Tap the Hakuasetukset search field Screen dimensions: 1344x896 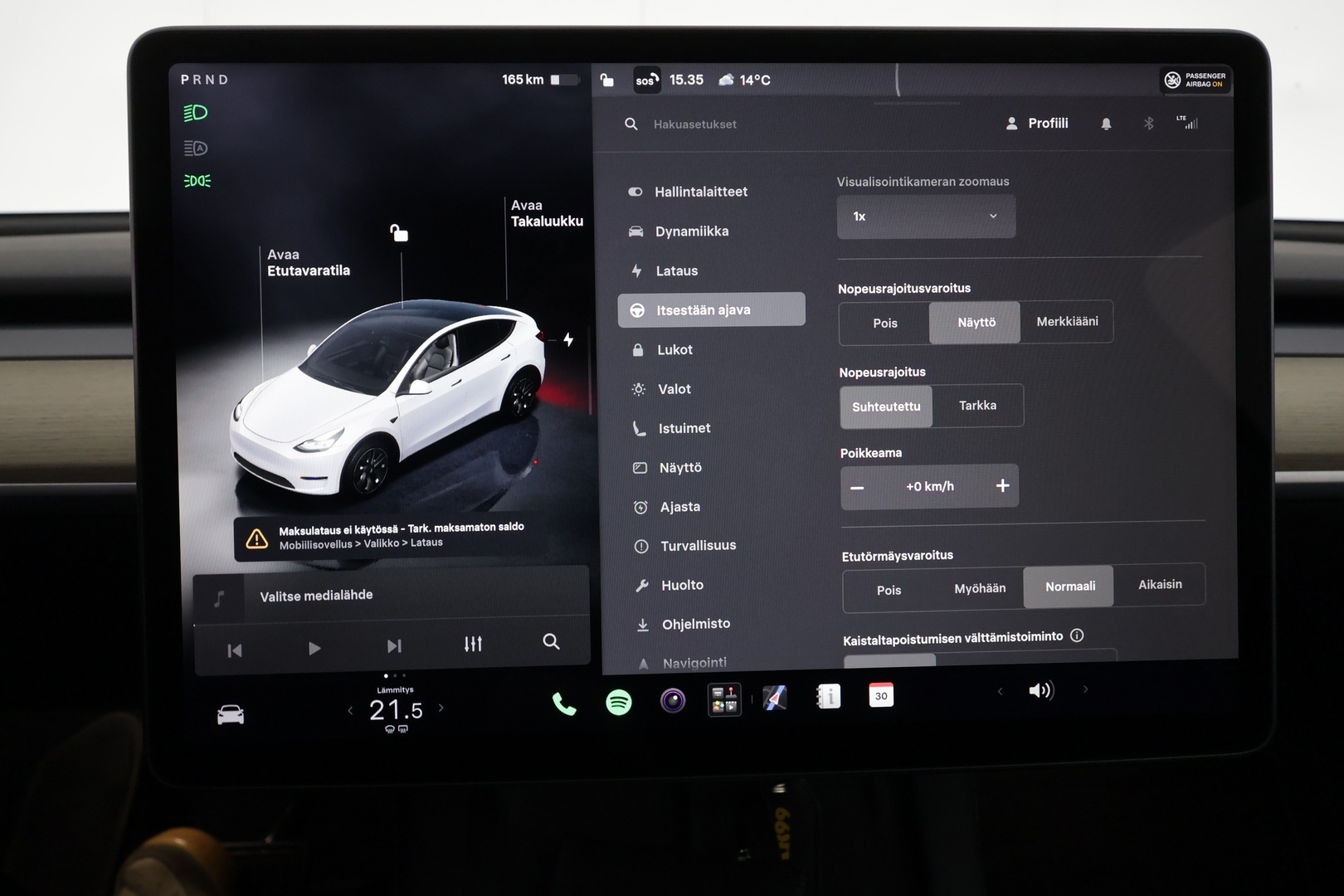pyautogui.click(x=695, y=124)
